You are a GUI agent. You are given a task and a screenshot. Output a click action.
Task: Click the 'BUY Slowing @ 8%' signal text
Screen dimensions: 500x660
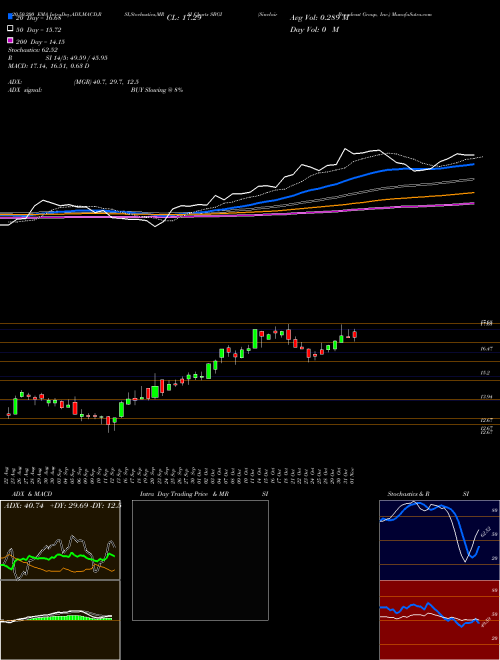tap(157, 90)
